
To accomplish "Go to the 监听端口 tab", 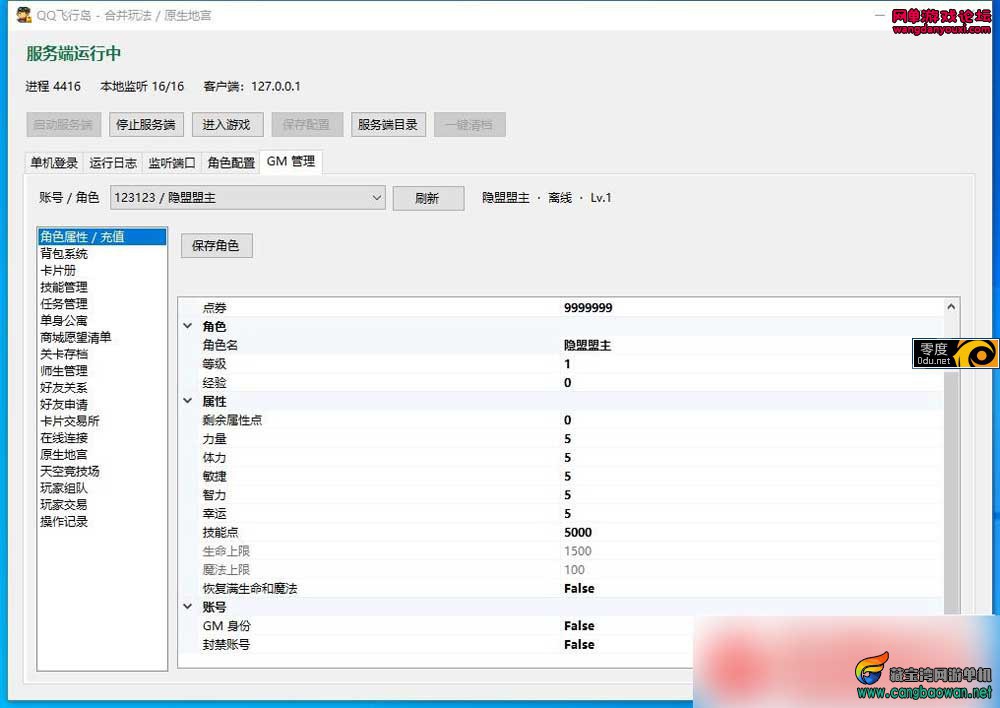I will click(x=172, y=163).
